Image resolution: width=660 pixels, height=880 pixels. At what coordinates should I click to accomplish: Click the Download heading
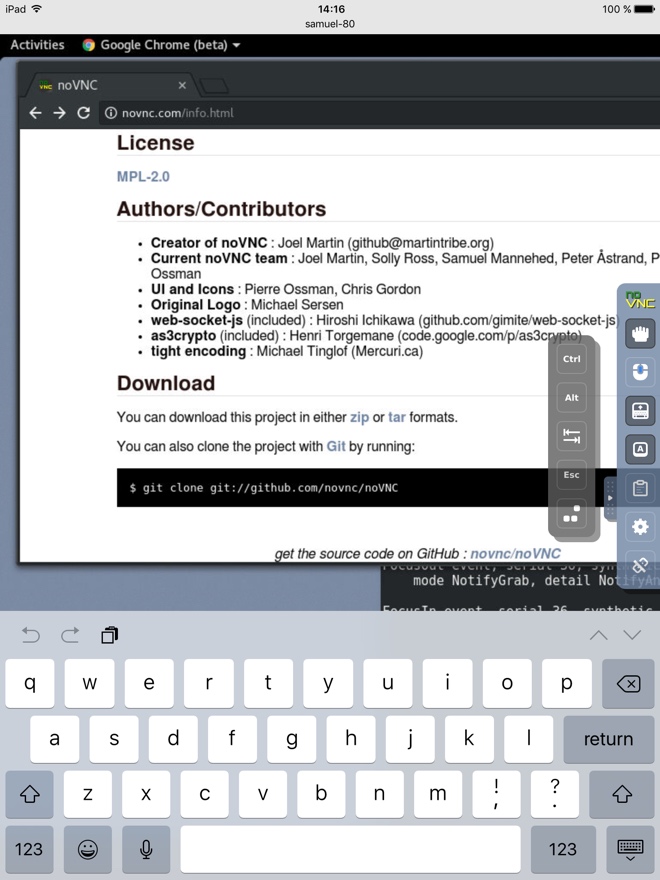(166, 383)
